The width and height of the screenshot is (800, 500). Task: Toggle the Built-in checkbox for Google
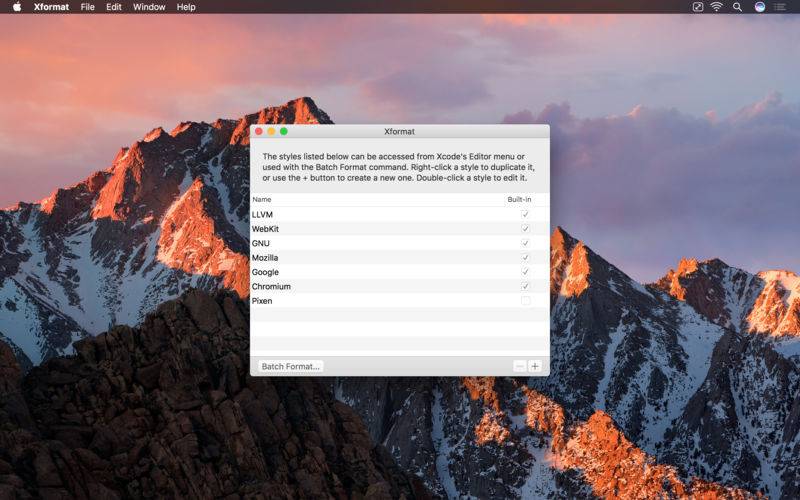525,272
